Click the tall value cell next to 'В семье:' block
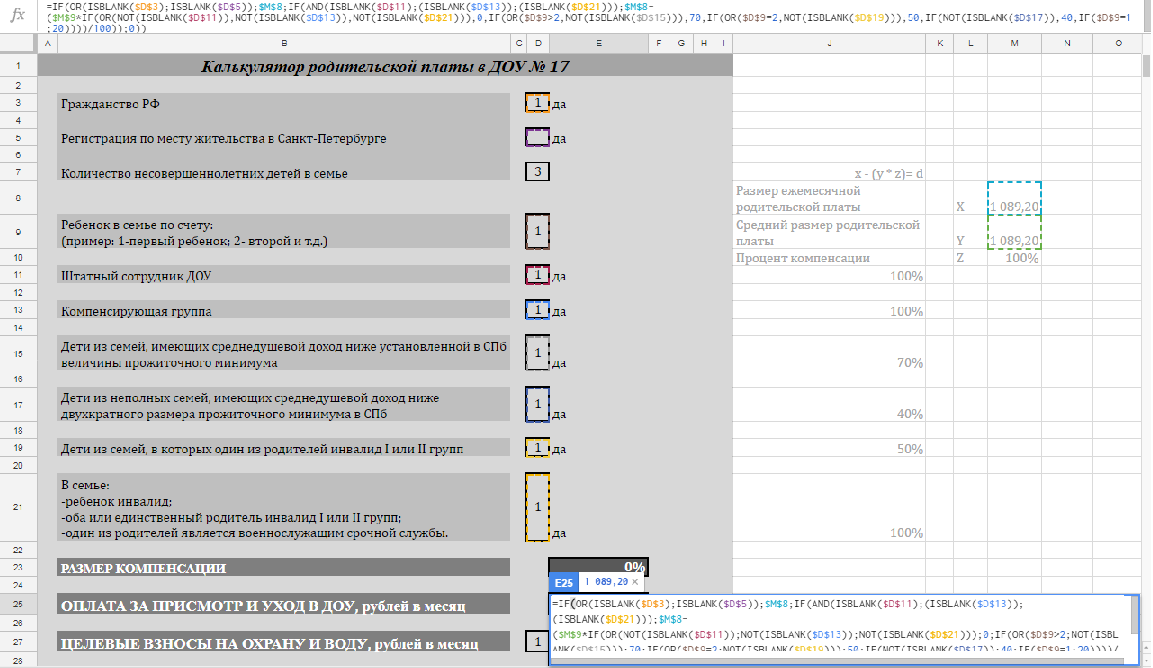 [x=538, y=507]
